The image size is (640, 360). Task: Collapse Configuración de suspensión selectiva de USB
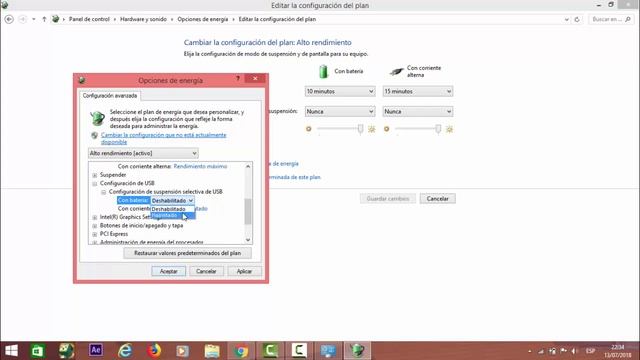coord(104,192)
